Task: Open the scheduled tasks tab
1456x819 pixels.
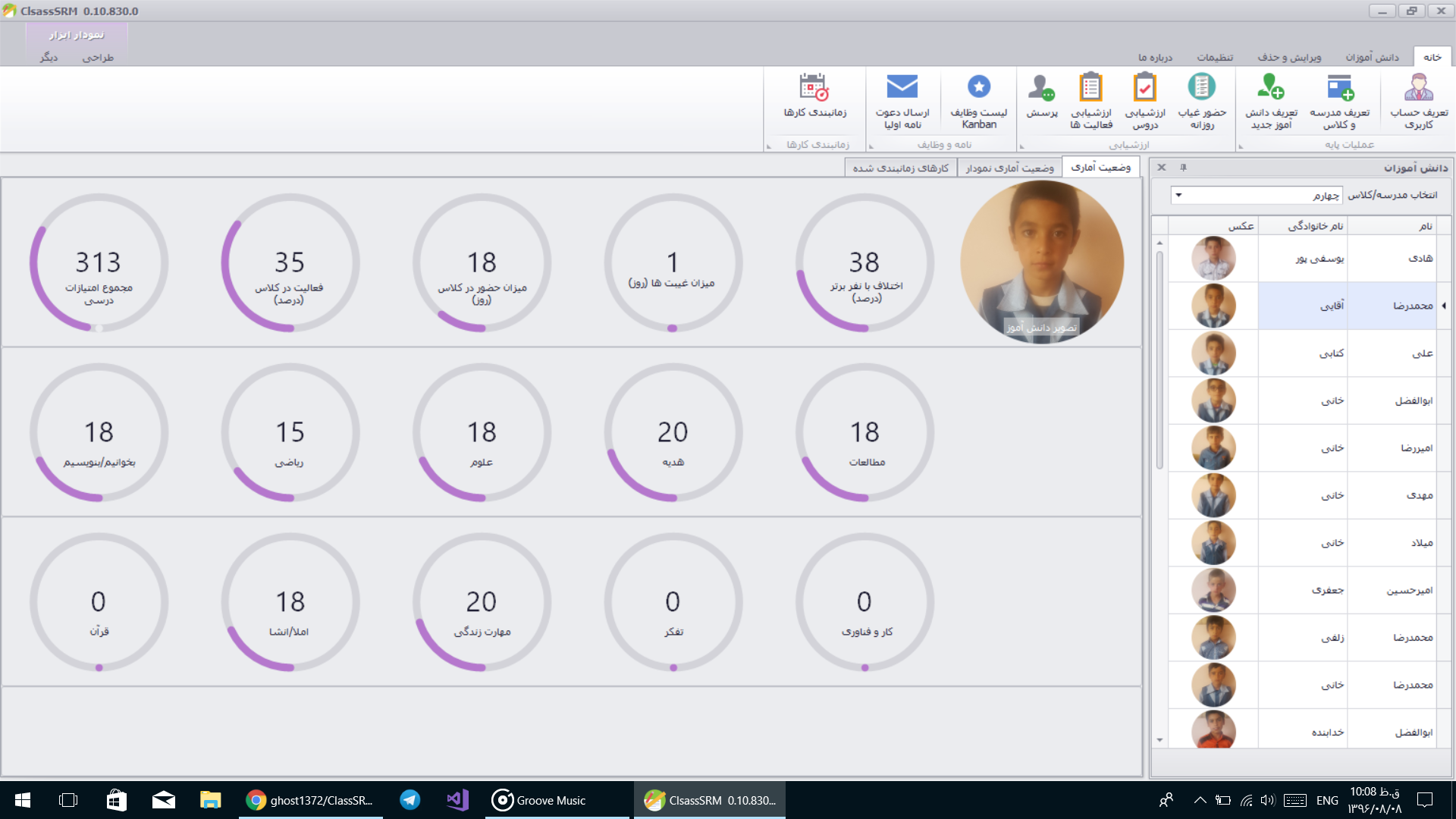Action: point(900,168)
